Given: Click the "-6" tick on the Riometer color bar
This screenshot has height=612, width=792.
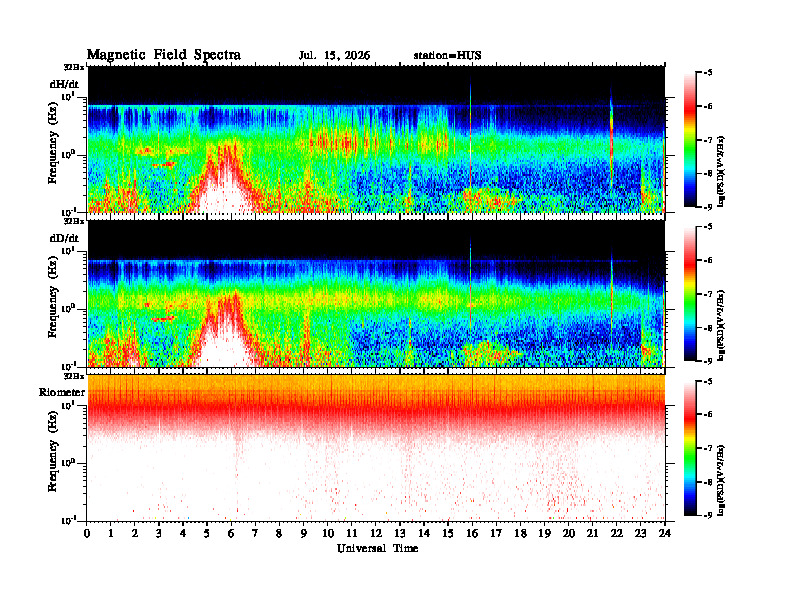Looking at the screenshot, I should [708, 414].
